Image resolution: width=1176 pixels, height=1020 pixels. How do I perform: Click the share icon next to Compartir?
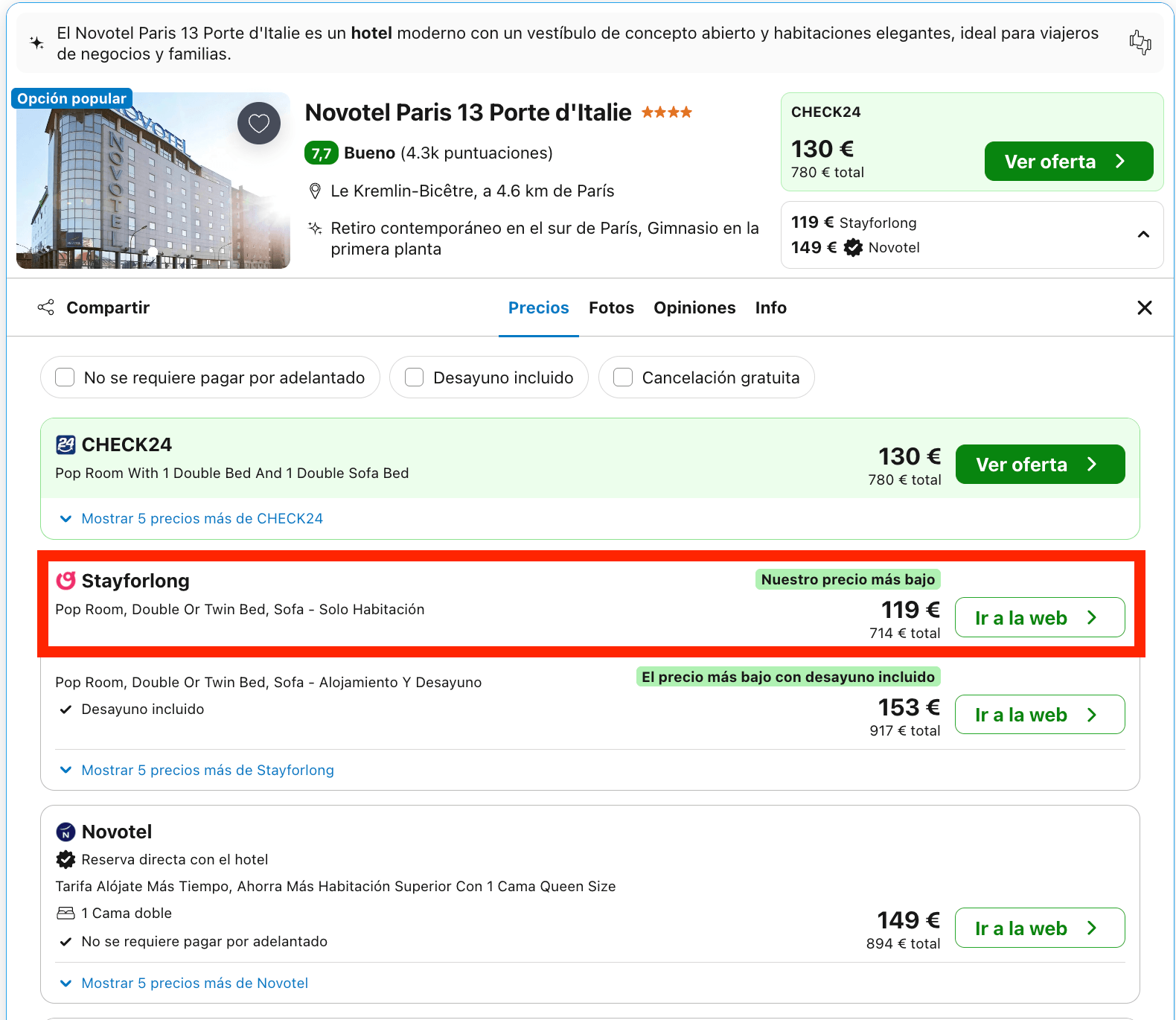point(46,307)
